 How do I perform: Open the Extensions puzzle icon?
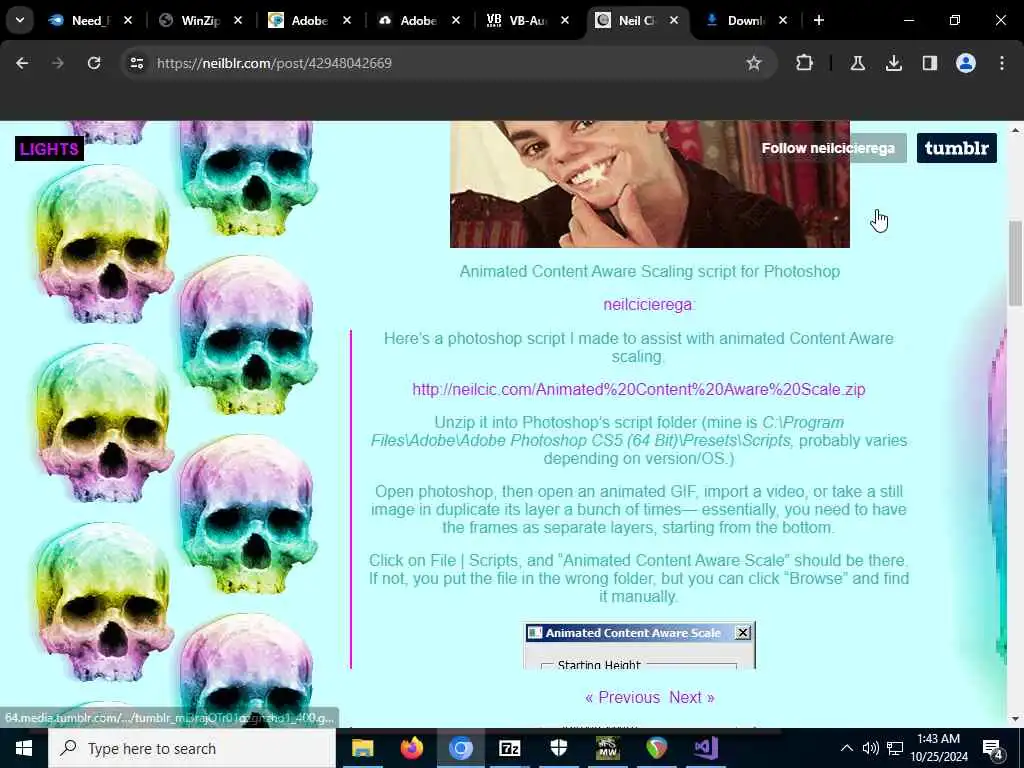coord(805,63)
